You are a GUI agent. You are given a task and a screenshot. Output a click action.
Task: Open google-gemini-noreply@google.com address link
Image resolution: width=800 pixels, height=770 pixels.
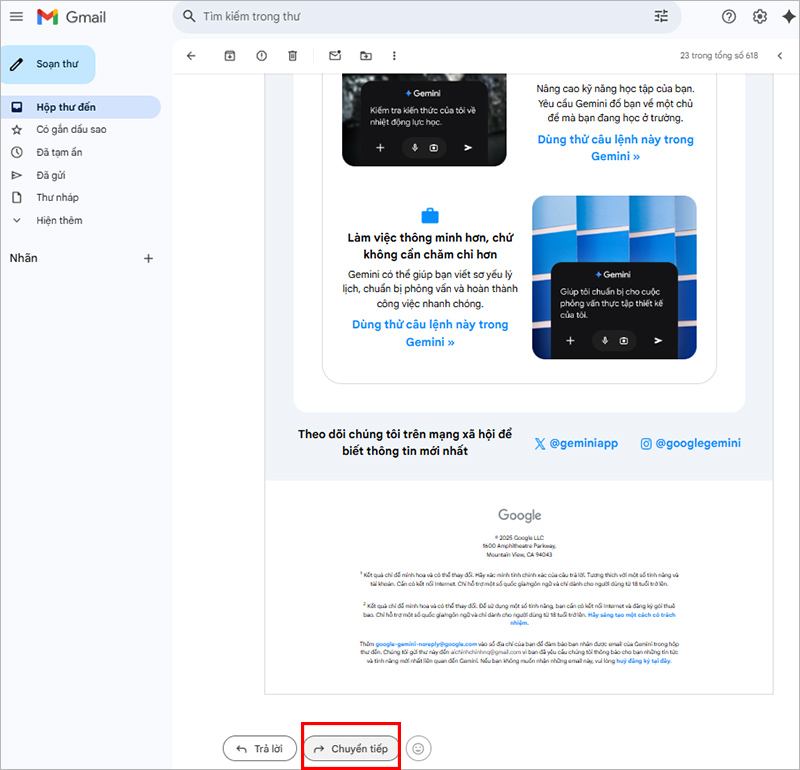pos(426,644)
